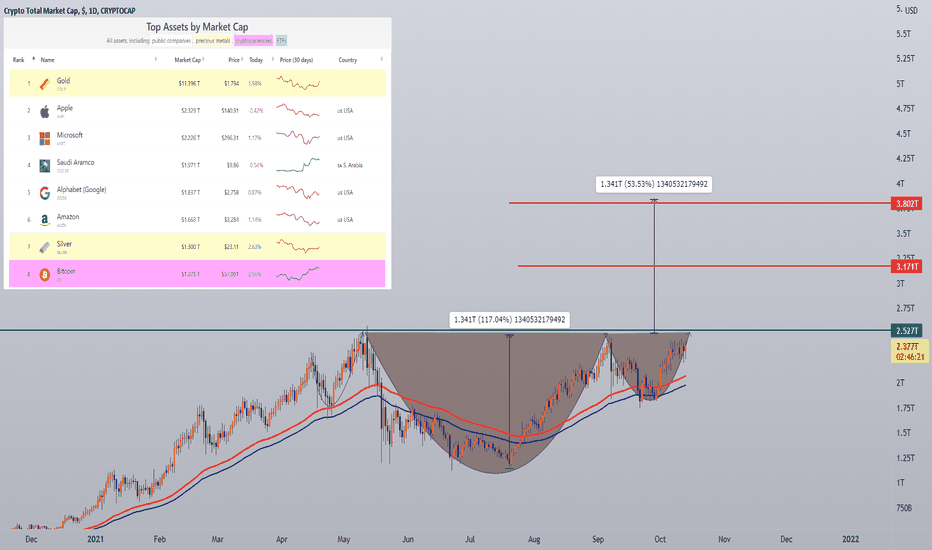The height and width of the screenshot is (550, 932).
Task: Click Alphabet's price '$2,758'
Action: click(232, 193)
